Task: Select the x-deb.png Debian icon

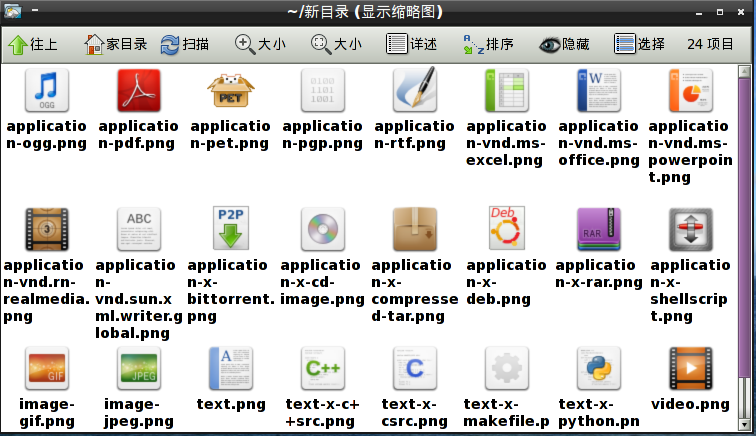Action: (x=507, y=228)
